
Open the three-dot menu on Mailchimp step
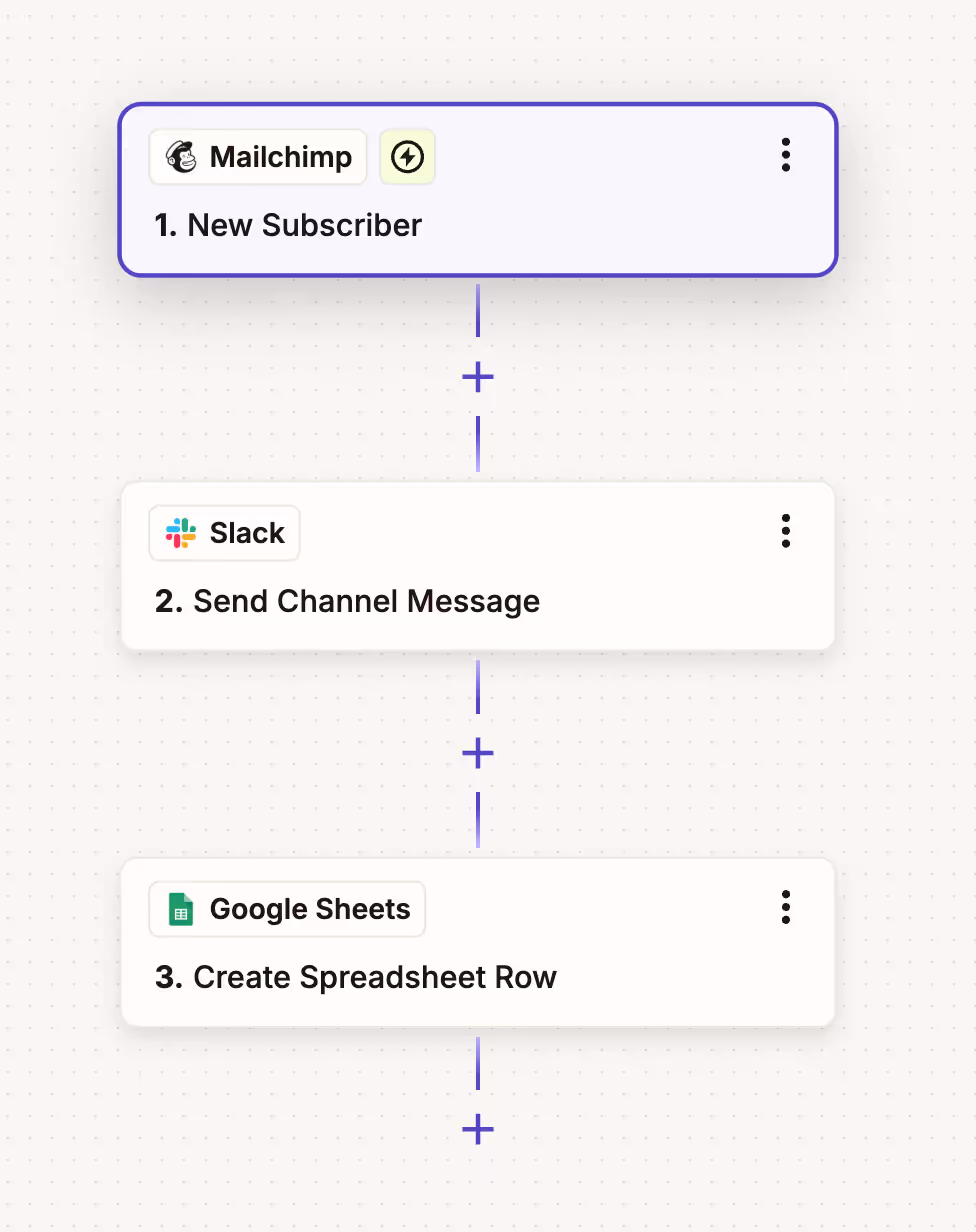[x=786, y=155]
